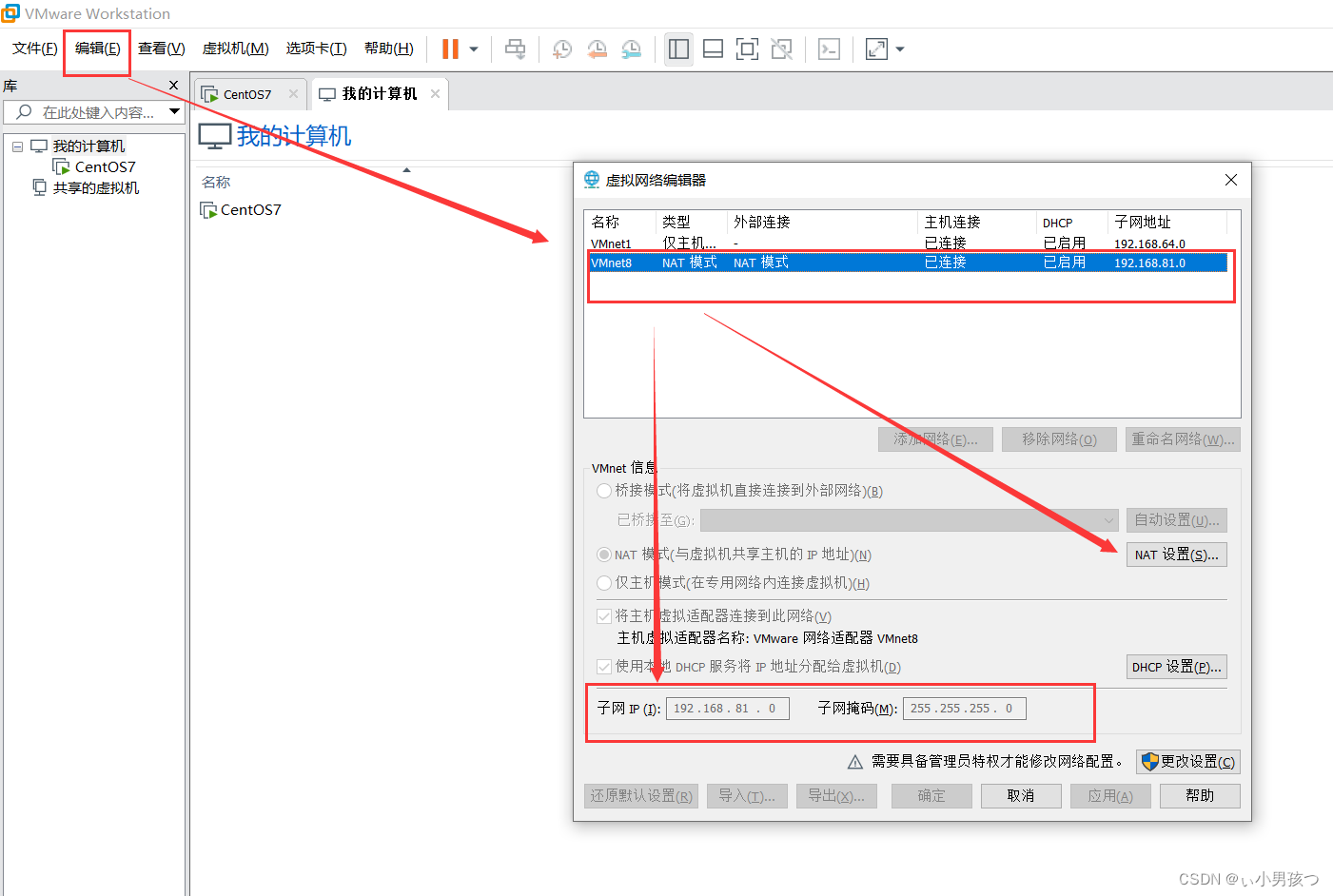This screenshot has width=1333, height=896.
Task: Collapse the 我的计算机 tree node
Action: [x=17, y=146]
